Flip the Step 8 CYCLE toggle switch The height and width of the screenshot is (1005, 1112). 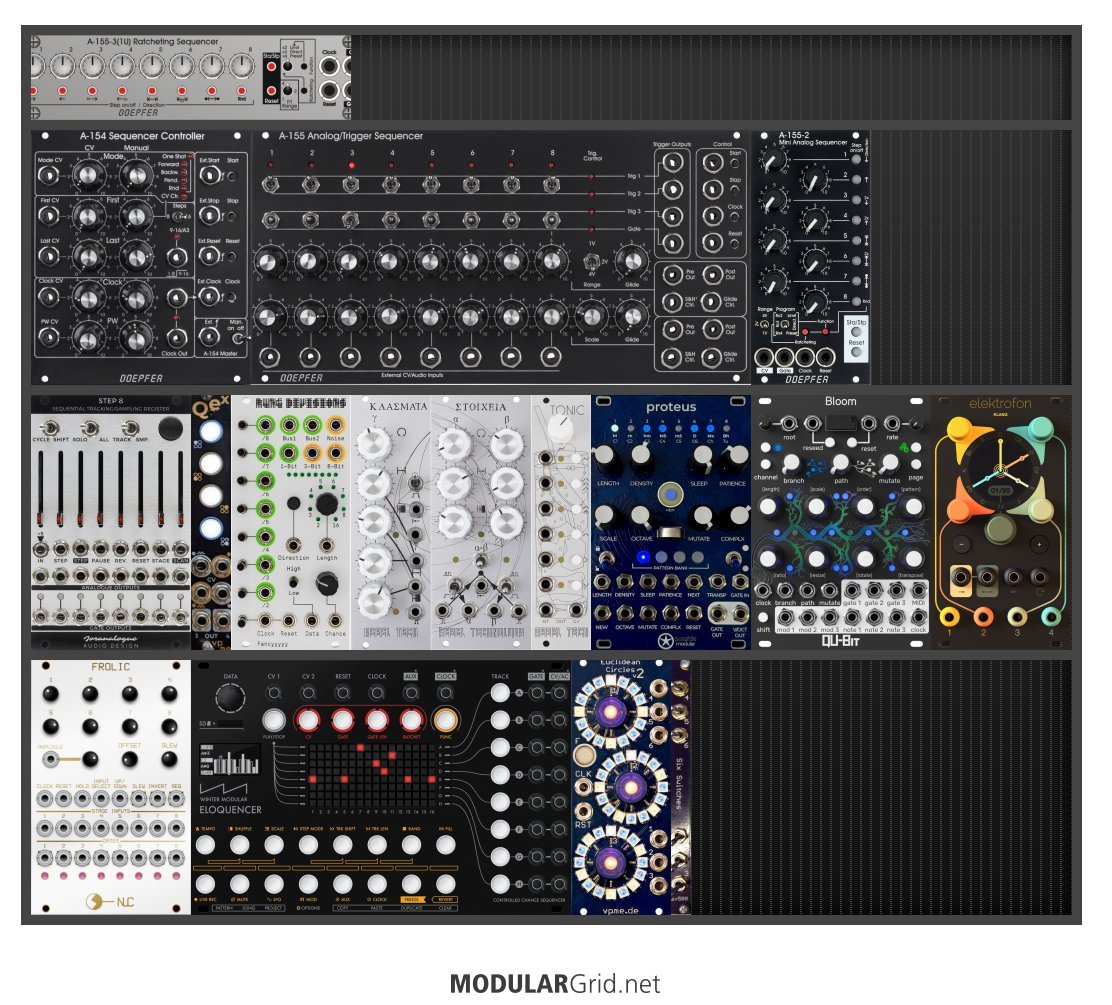50,428
